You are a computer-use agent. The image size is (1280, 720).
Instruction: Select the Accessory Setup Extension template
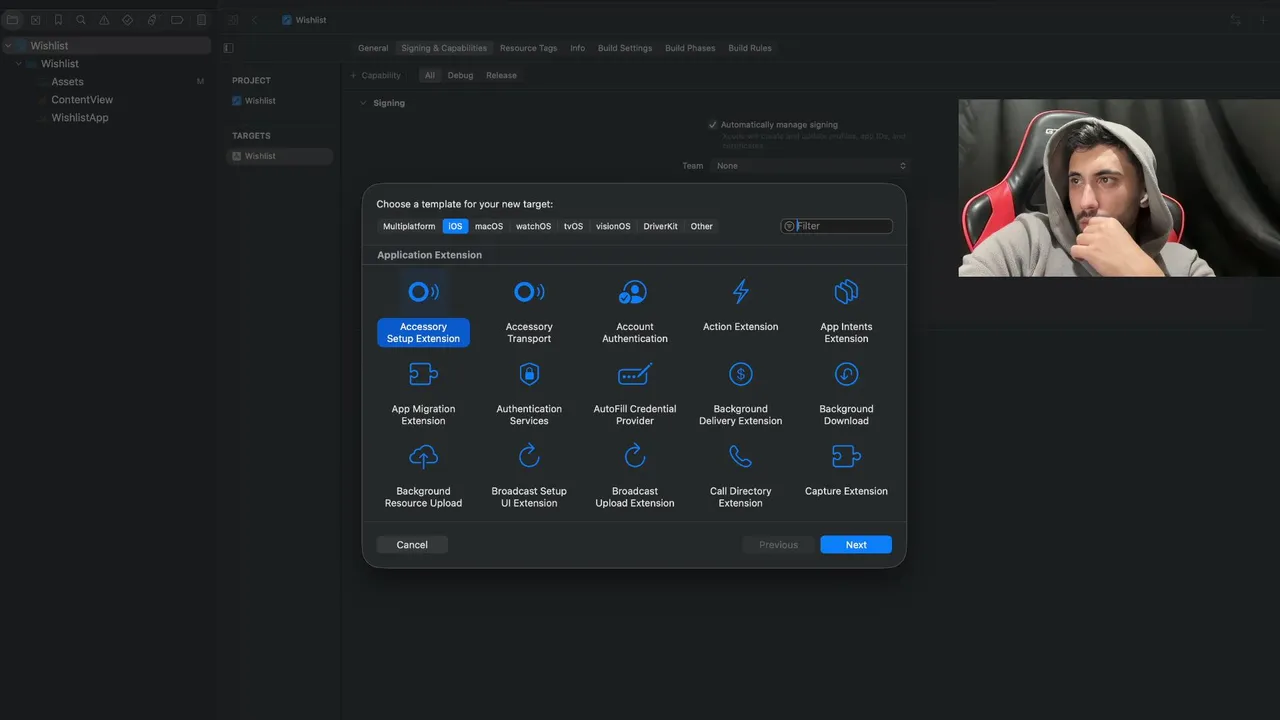point(423,311)
